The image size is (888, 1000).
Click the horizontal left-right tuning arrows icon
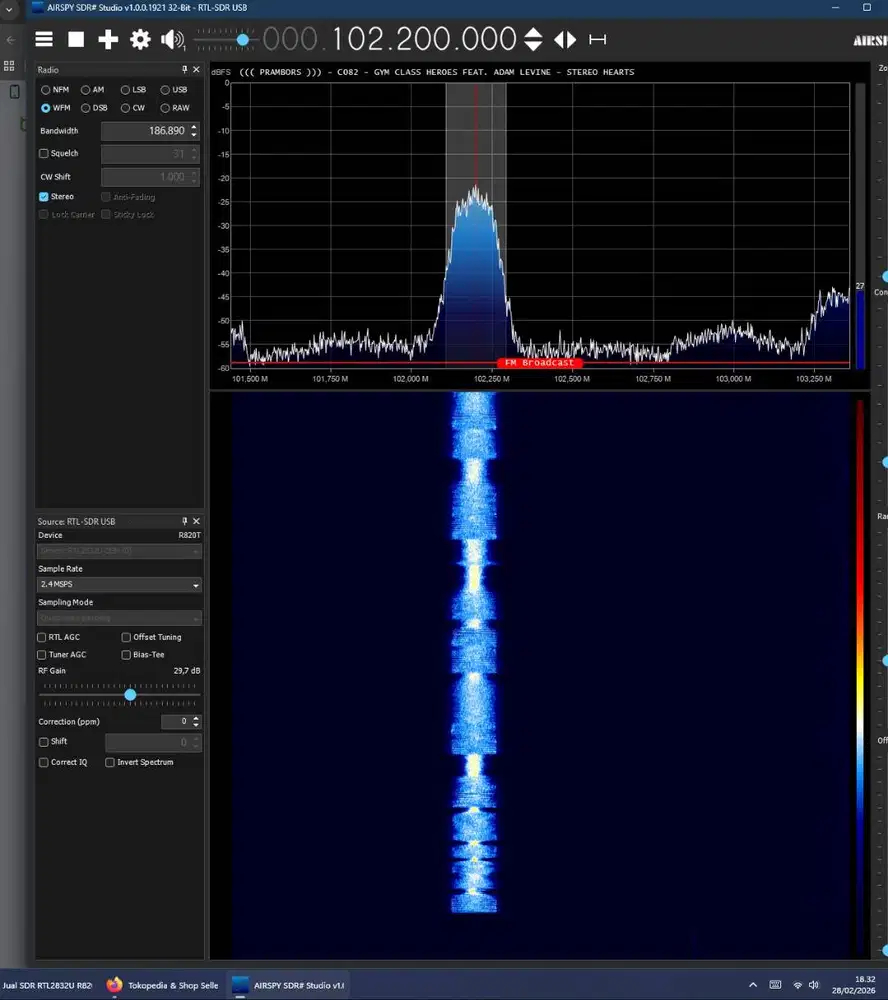[565, 40]
